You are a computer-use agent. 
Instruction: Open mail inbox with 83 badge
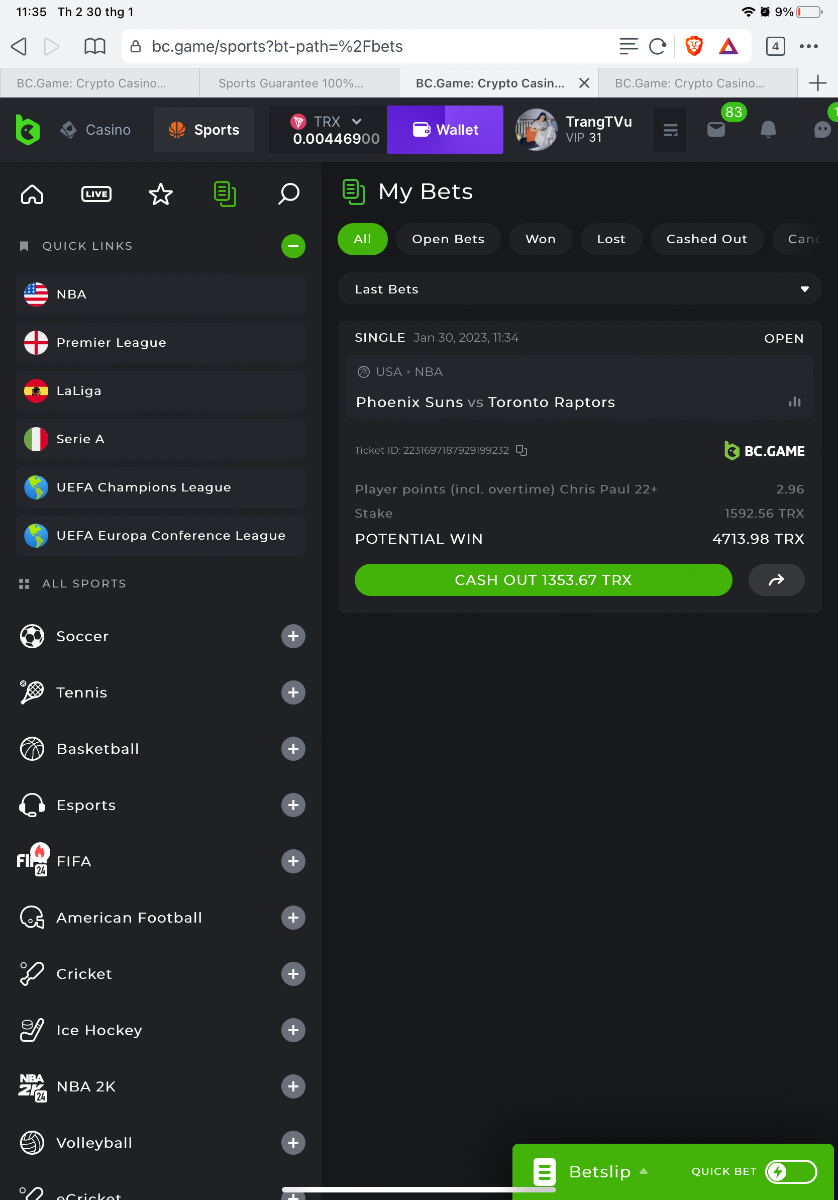point(716,130)
